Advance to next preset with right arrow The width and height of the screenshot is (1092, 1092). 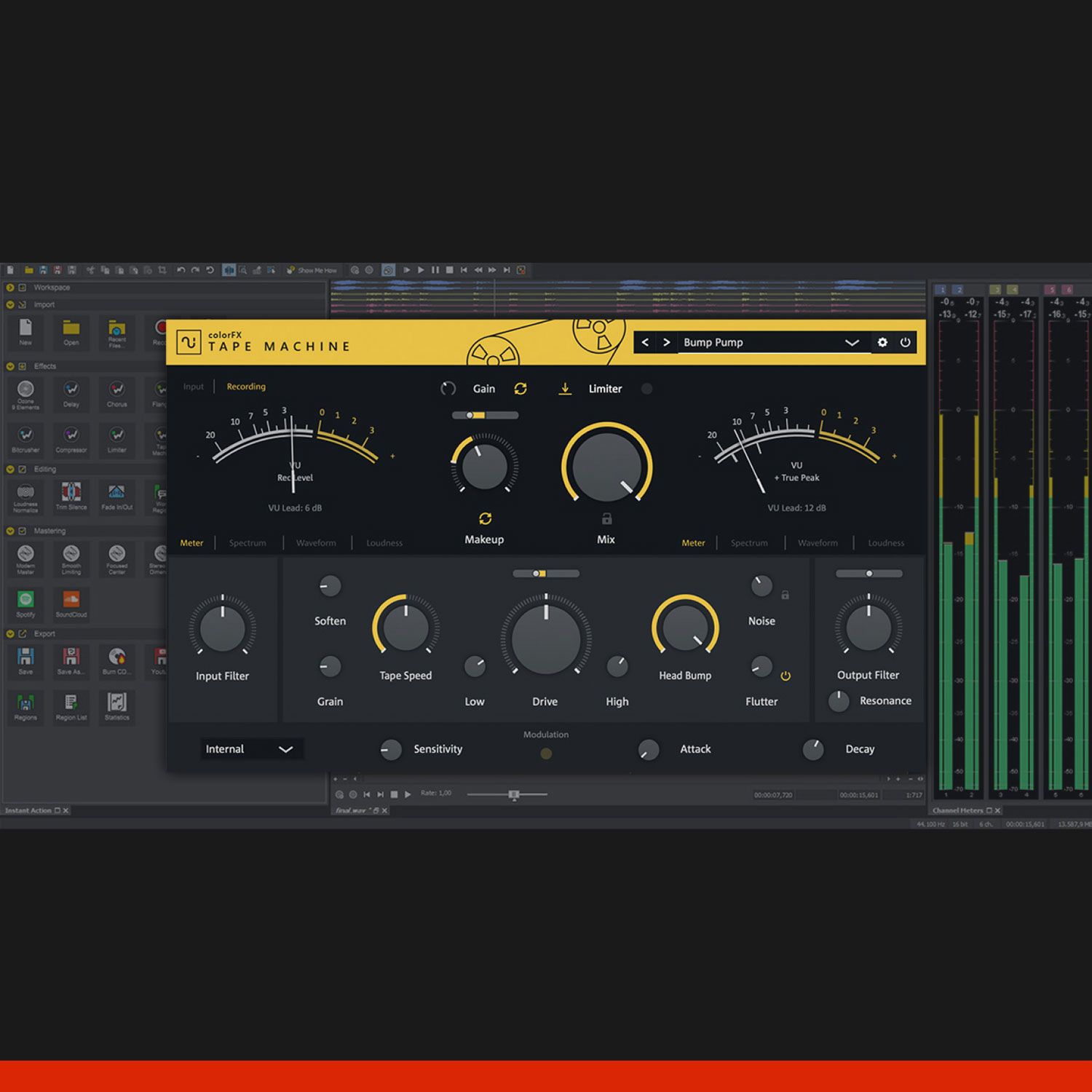667,342
